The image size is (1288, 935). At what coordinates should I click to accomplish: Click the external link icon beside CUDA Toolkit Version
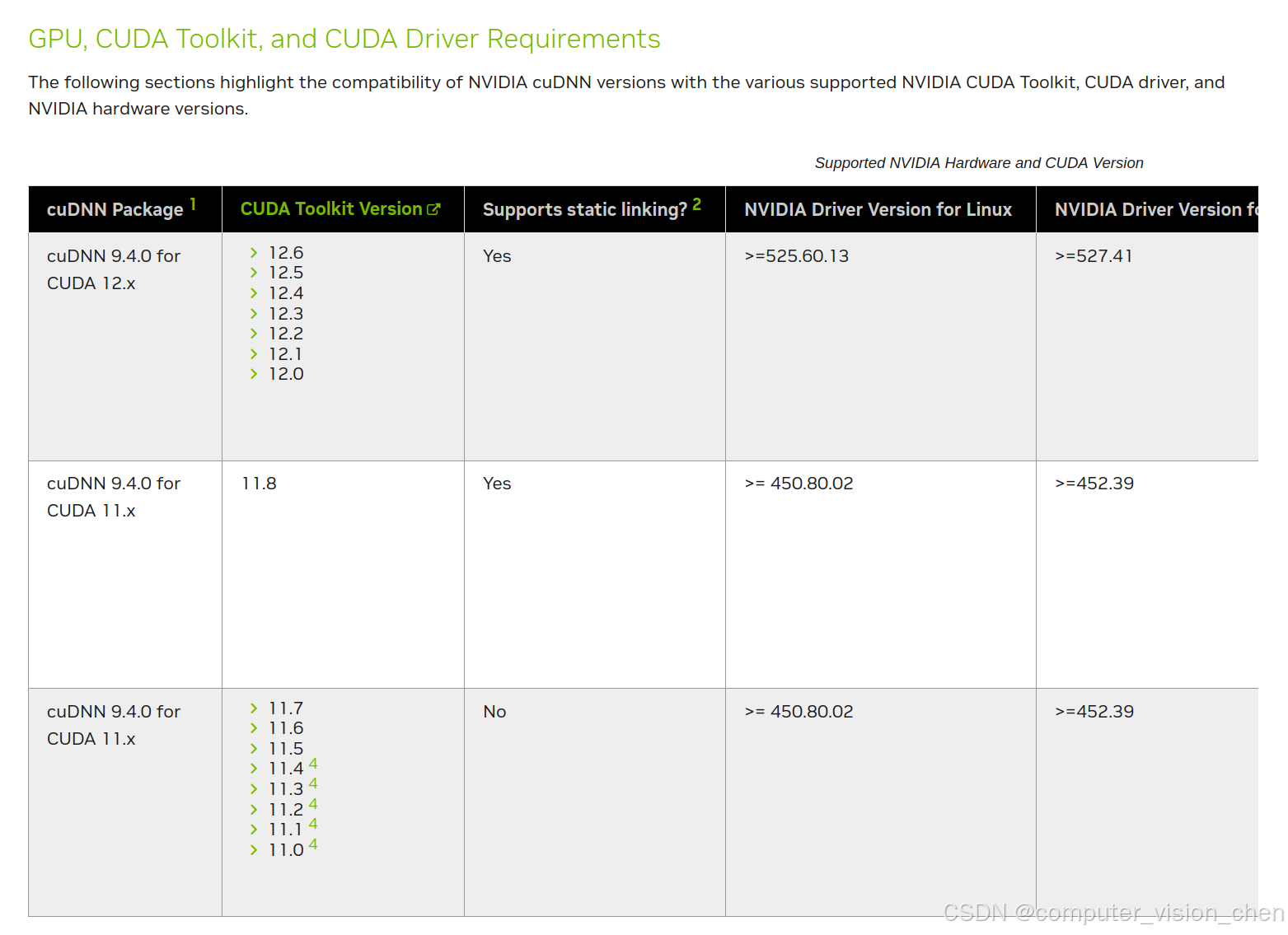(x=433, y=209)
